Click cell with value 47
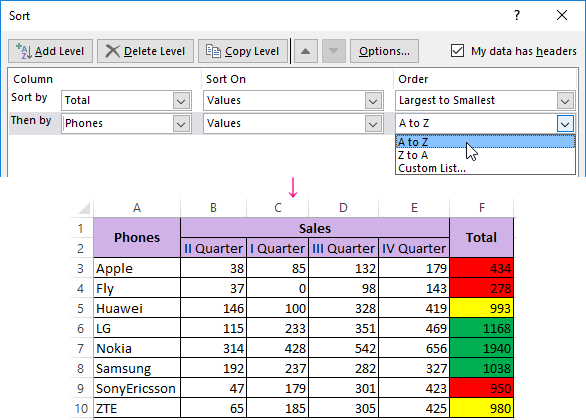The image size is (586, 420). click(213, 388)
